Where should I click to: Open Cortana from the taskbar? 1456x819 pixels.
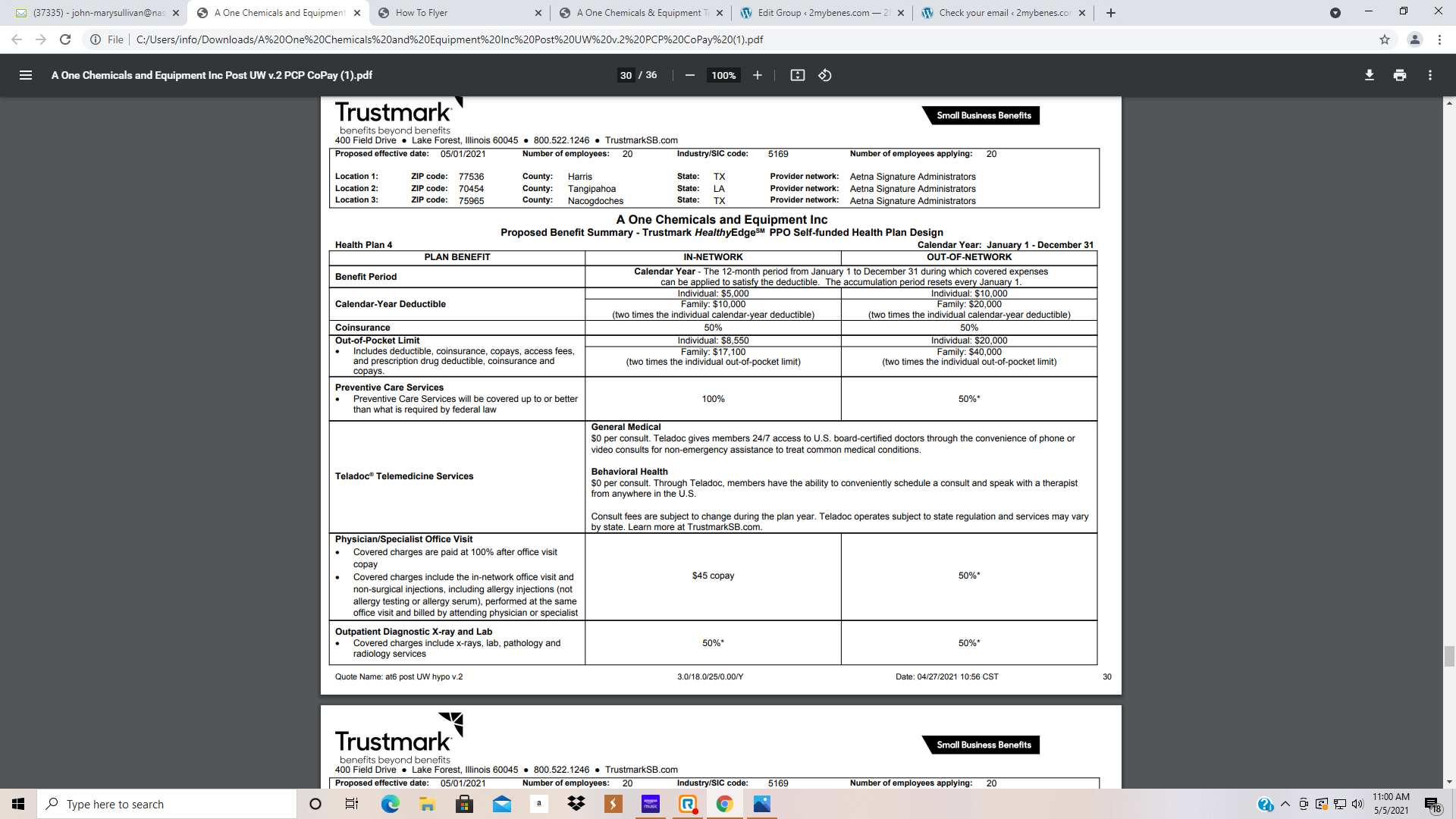(x=315, y=804)
